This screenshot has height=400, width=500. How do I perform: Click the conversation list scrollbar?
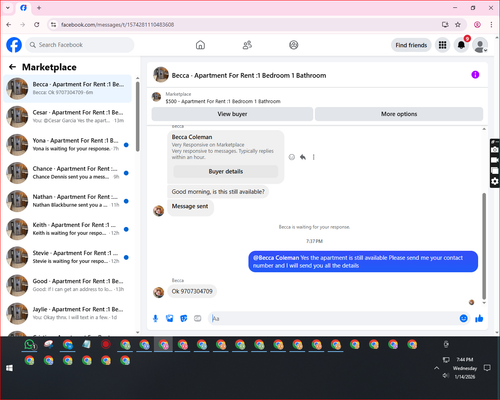coord(137,117)
